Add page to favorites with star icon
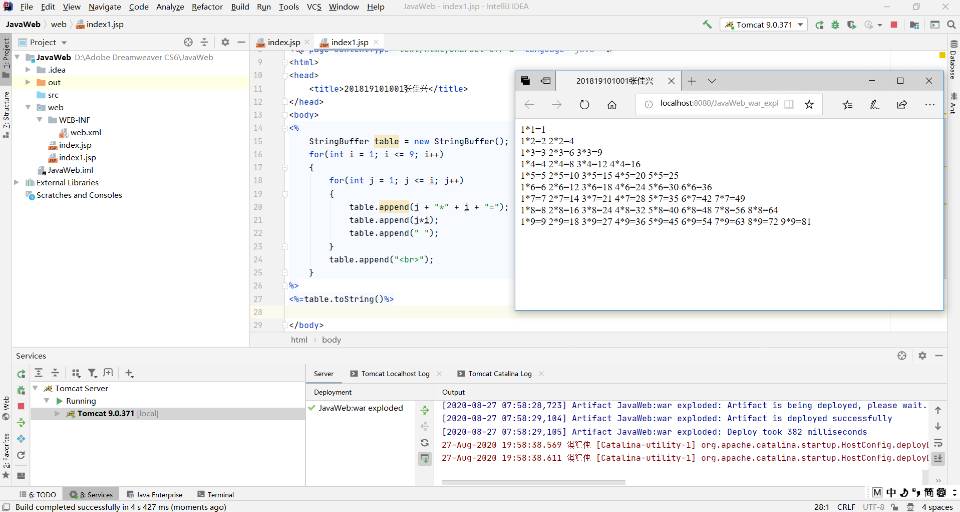This screenshot has width=960, height=512. [x=809, y=105]
